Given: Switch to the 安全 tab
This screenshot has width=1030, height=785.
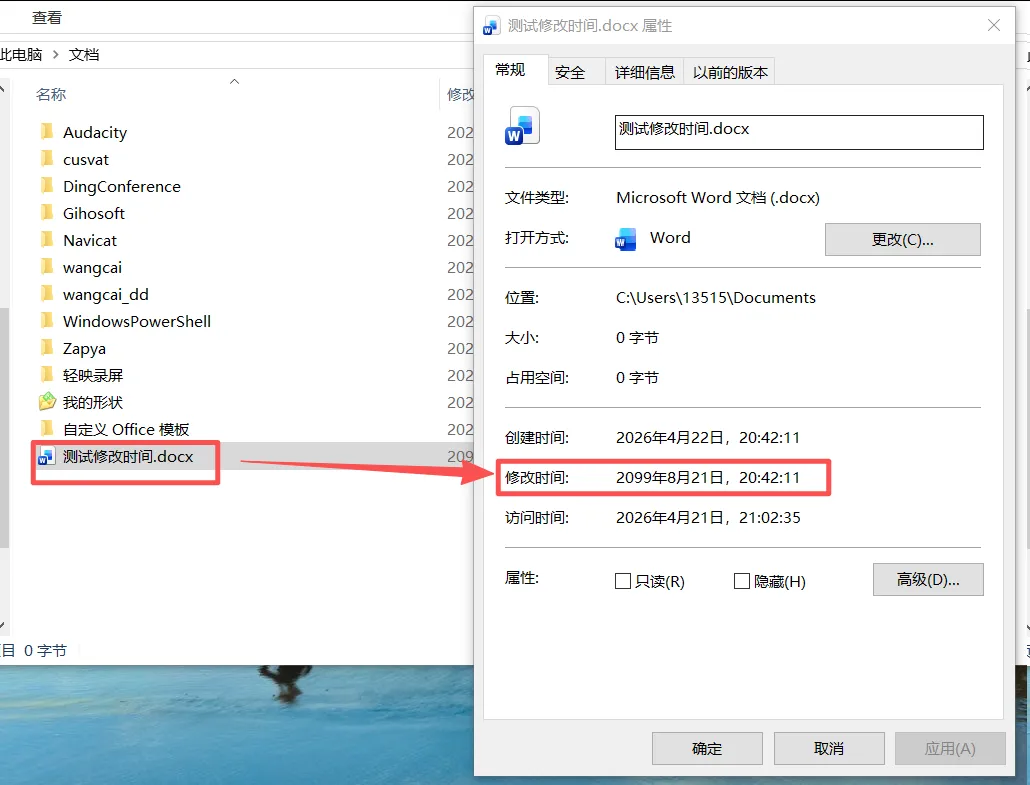Looking at the screenshot, I should click(570, 72).
